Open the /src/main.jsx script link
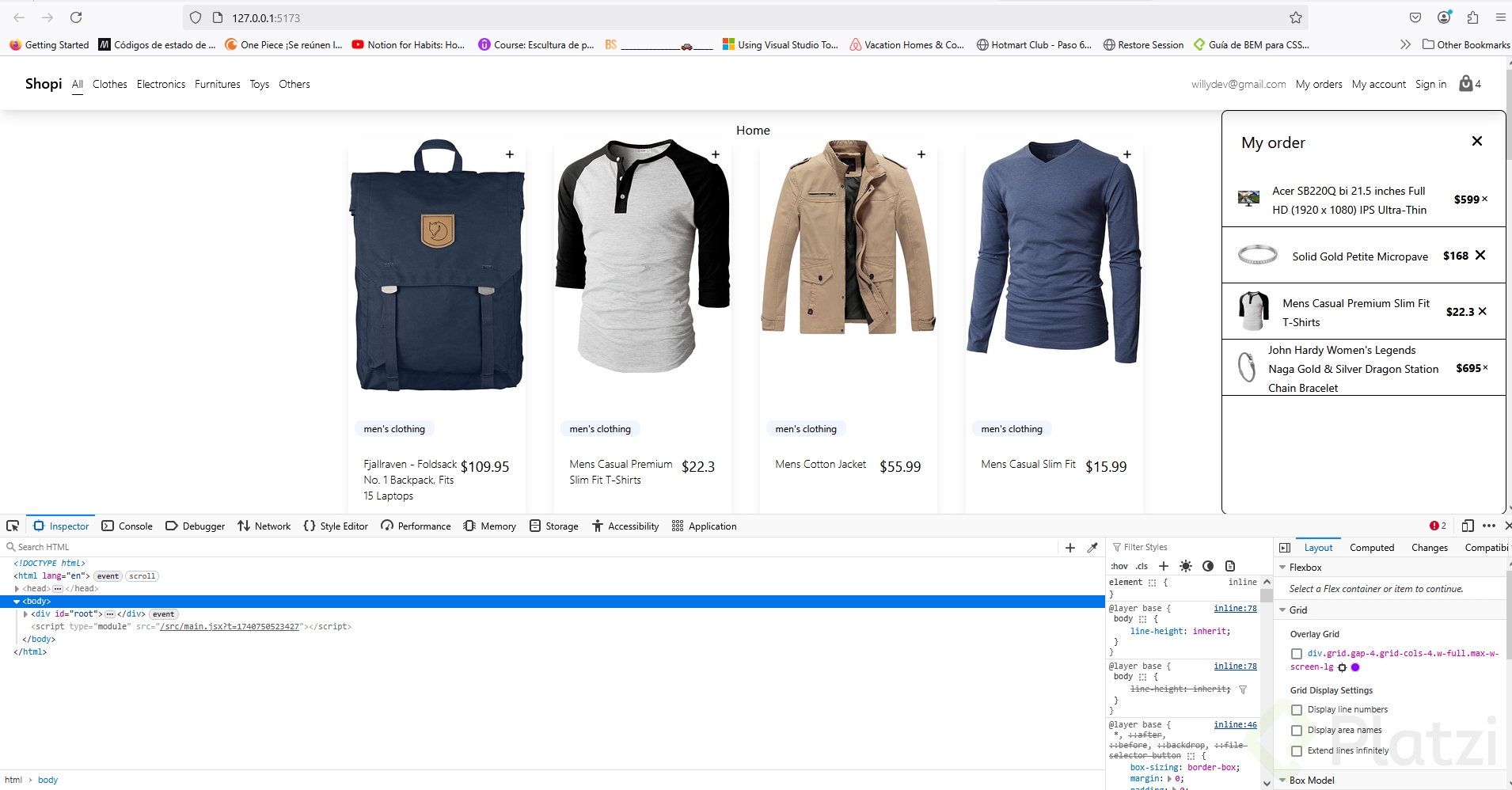The width and height of the screenshot is (1512, 790). (230, 627)
